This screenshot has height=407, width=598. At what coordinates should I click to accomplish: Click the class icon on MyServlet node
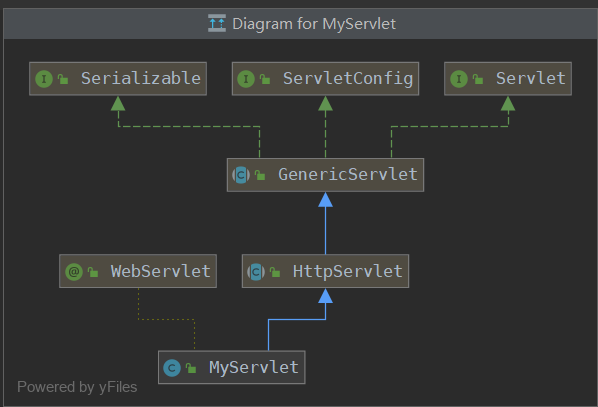[x=172, y=368]
